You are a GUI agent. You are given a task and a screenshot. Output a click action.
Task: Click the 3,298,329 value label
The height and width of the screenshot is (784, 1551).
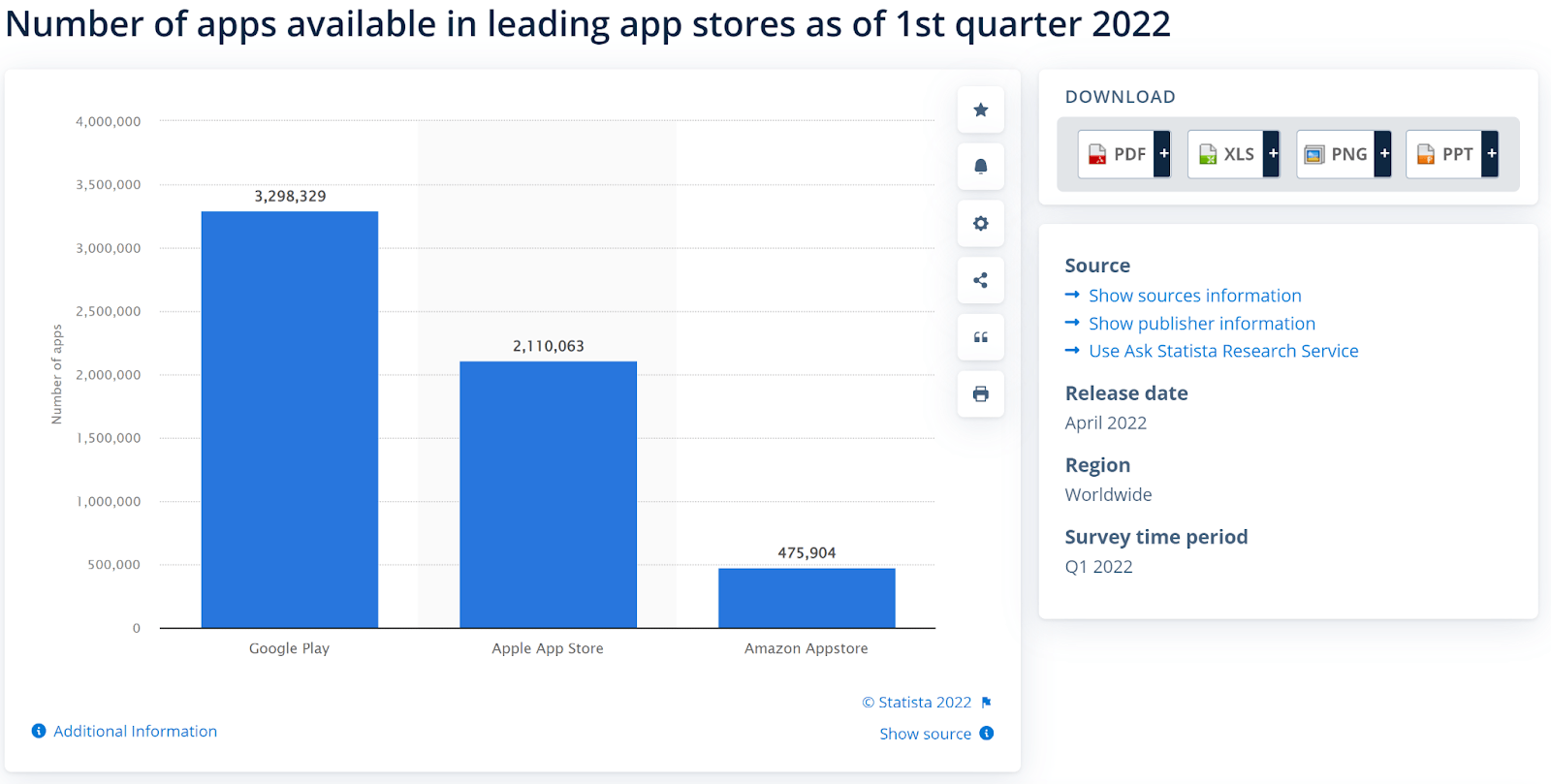(x=290, y=196)
